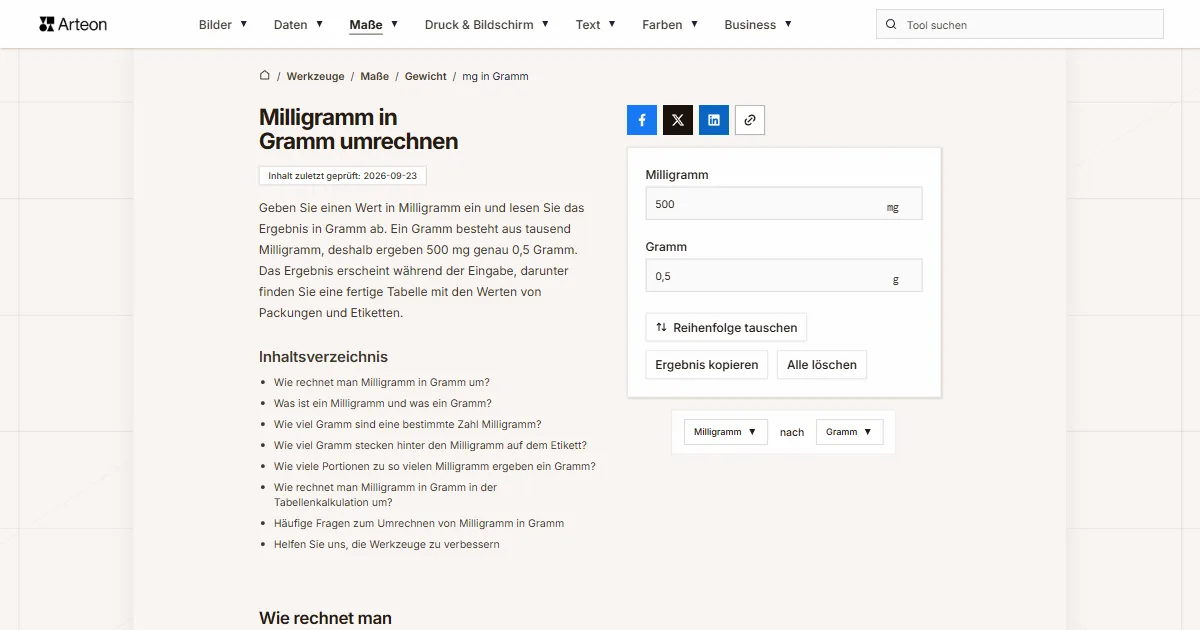Click the Gramm result field

point(784,275)
